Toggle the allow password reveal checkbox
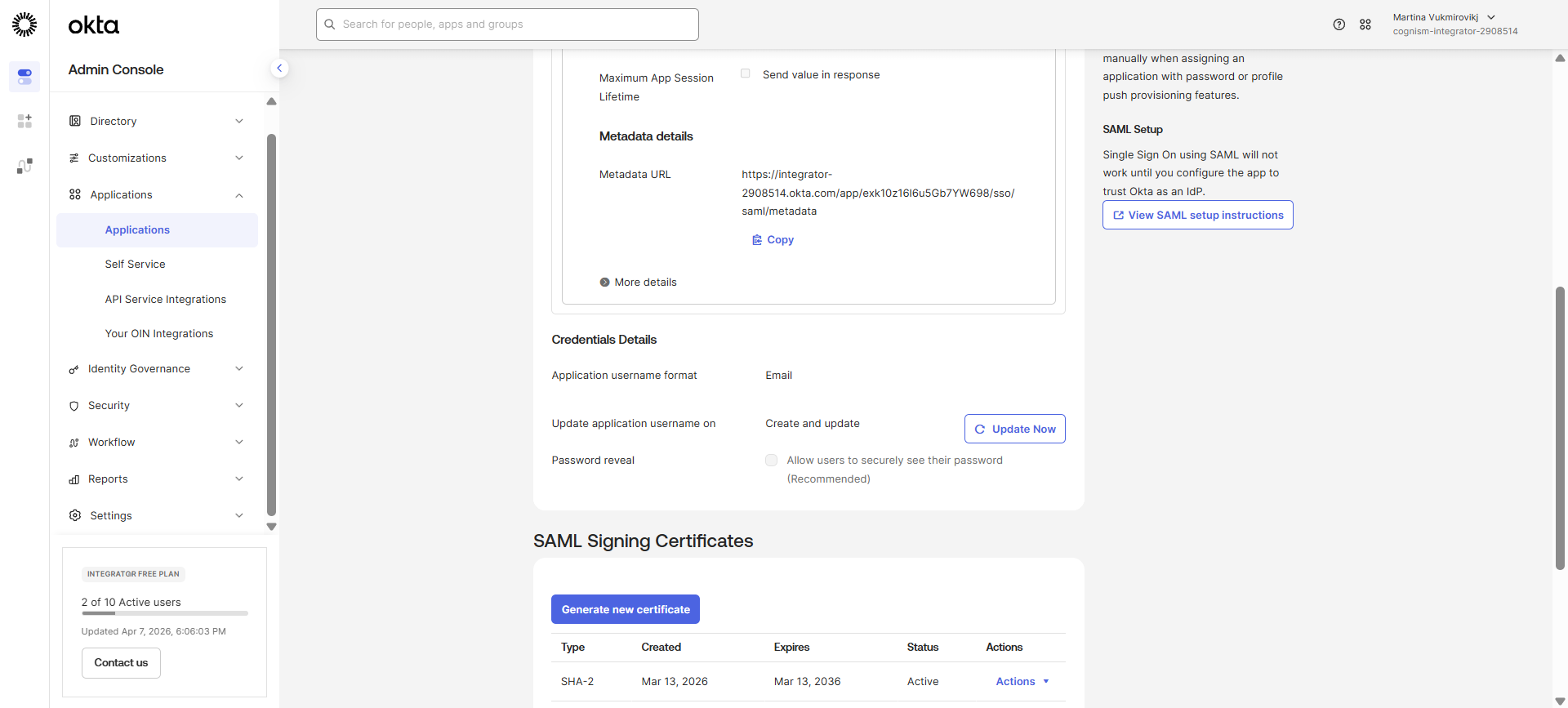The height and width of the screenshot is (708, 1568). click(x=771, y=461)
